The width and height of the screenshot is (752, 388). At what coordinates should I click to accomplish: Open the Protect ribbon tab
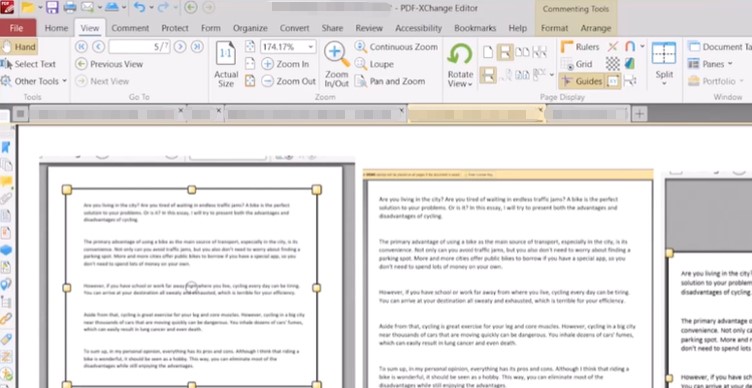coord(175,28)
